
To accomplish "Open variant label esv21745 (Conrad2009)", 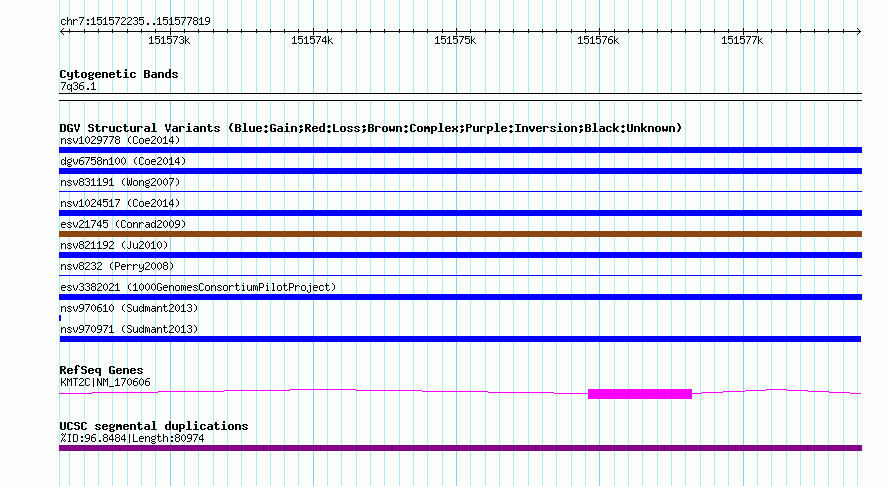I will [x=123, y=224].
